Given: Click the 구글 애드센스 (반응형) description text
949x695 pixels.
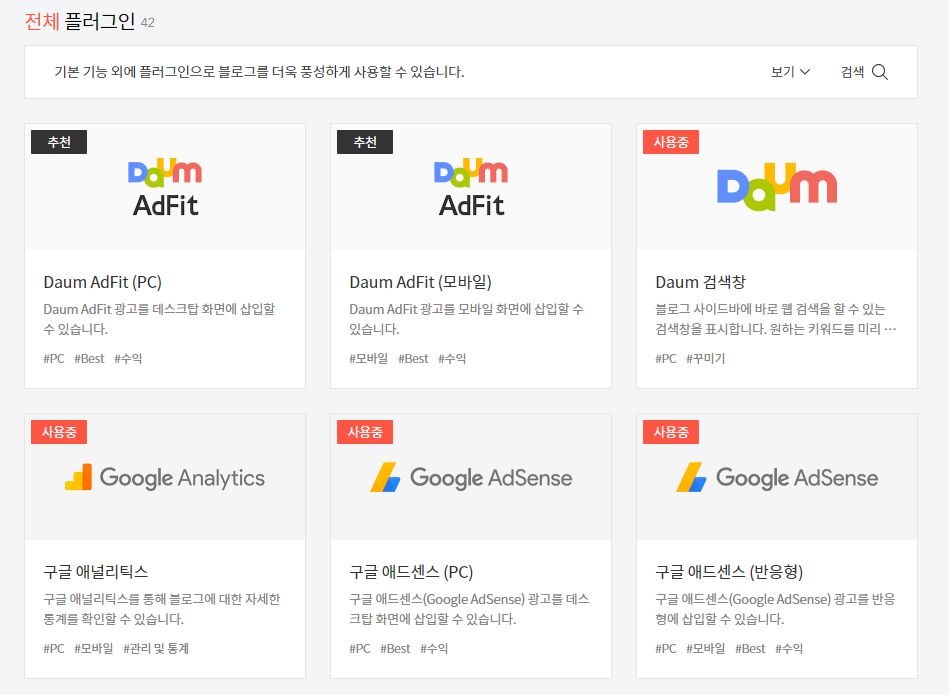Looking at the screenshot, I should click(775, 609).
